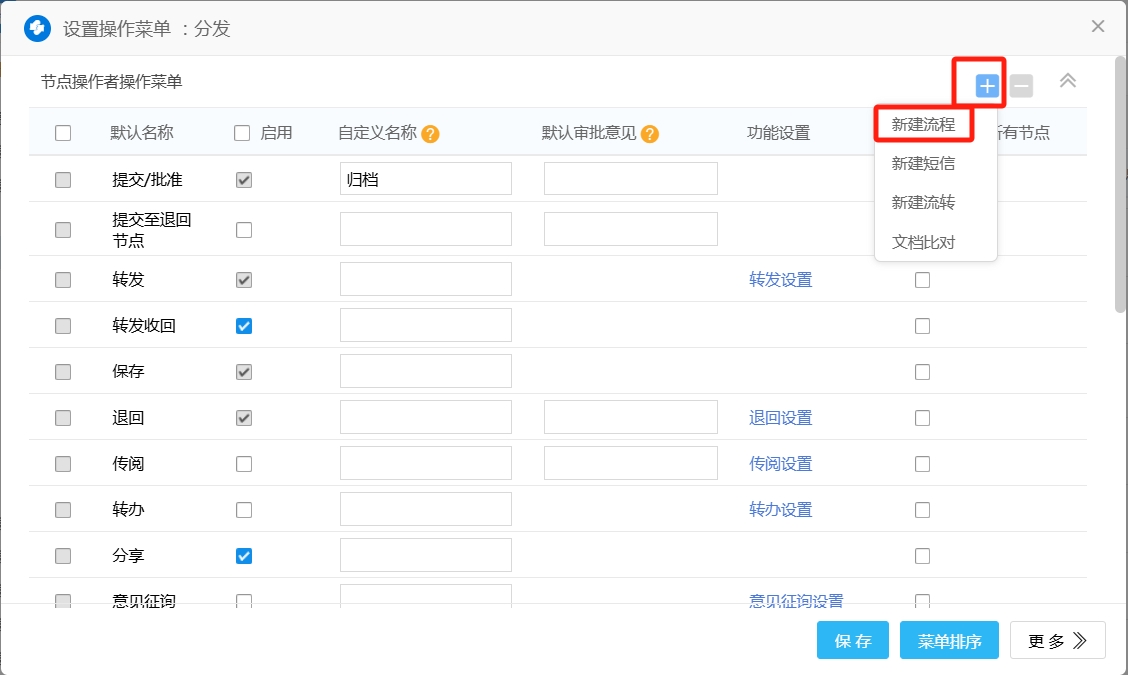Pick 新建流转 in the popup menu
This screenshot has height=675, width=1128.
pos(923,203)
